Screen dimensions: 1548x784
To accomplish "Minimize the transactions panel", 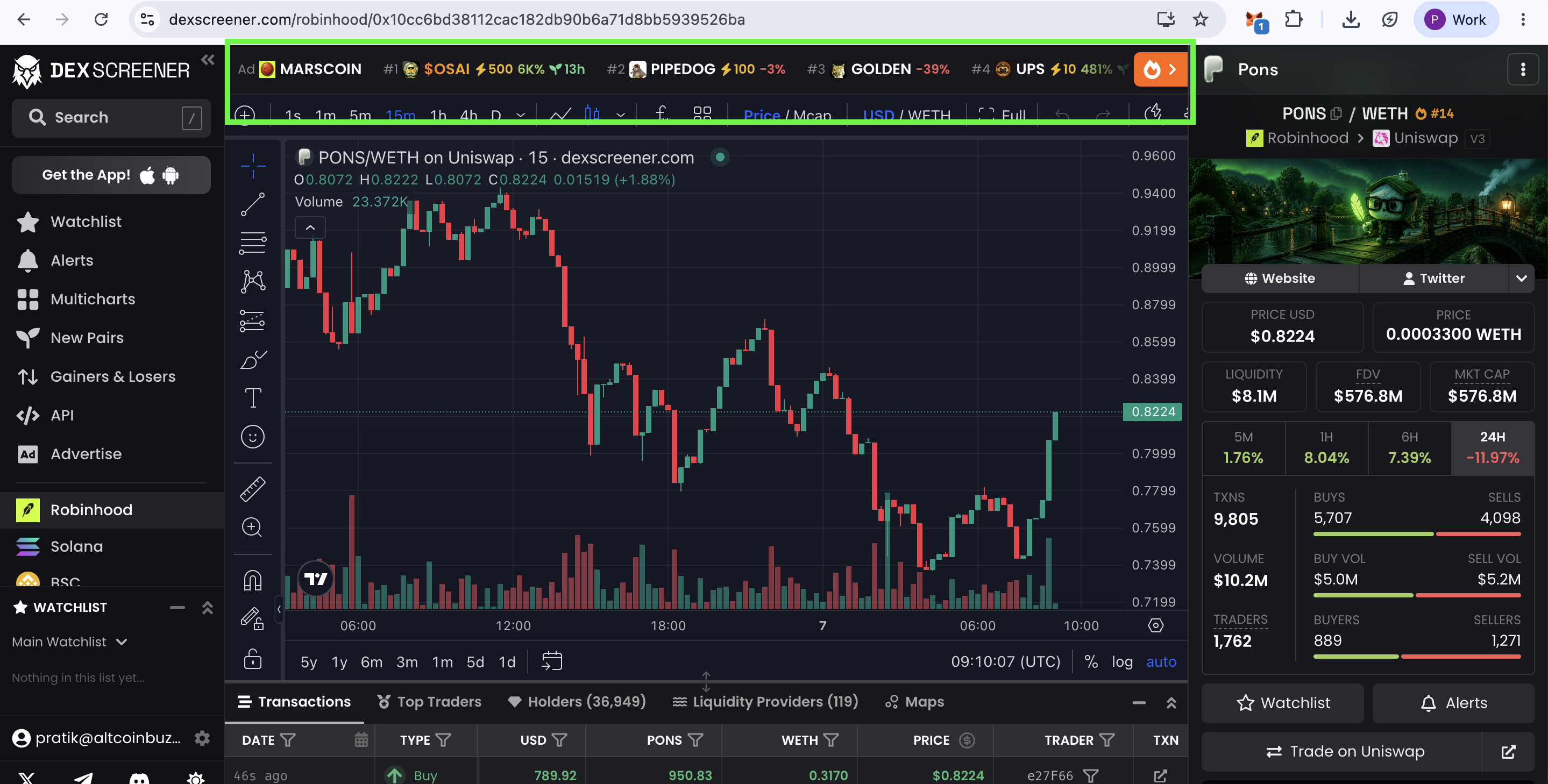I will (x=1139, y=702).
